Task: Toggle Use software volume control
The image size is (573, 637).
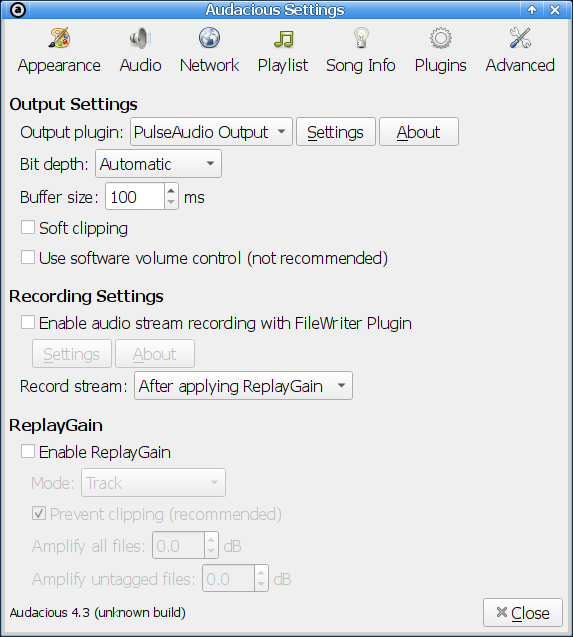Action: (28, 258)
